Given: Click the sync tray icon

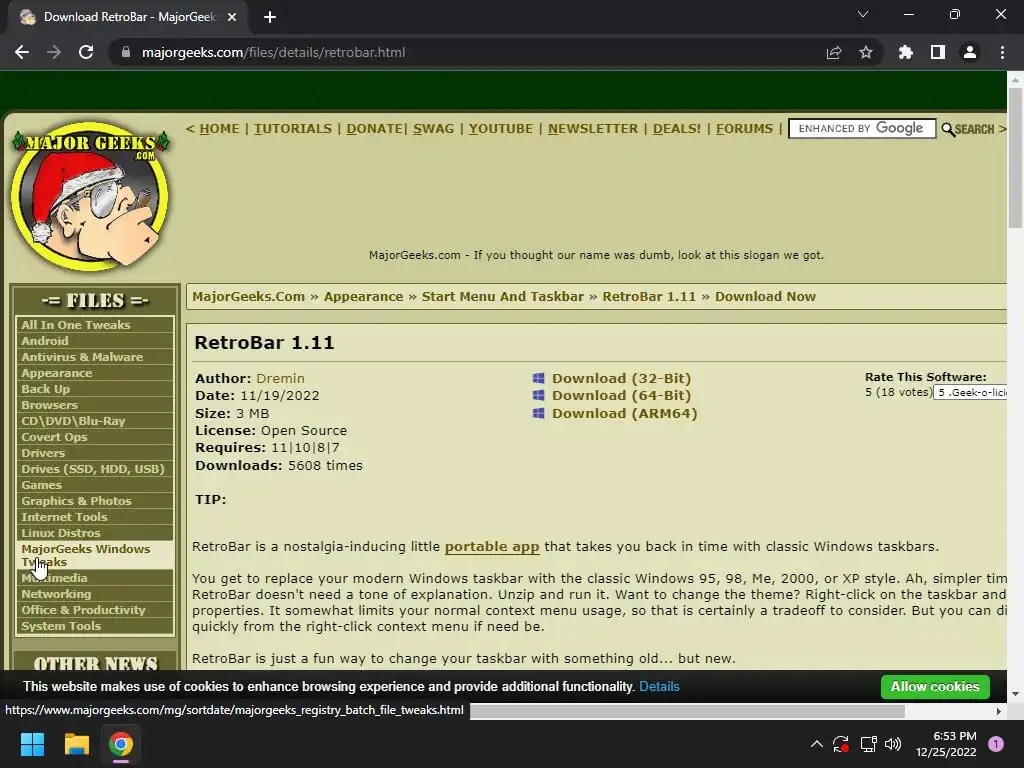Looking at the screenshot, I should click(x=840, y=744).
